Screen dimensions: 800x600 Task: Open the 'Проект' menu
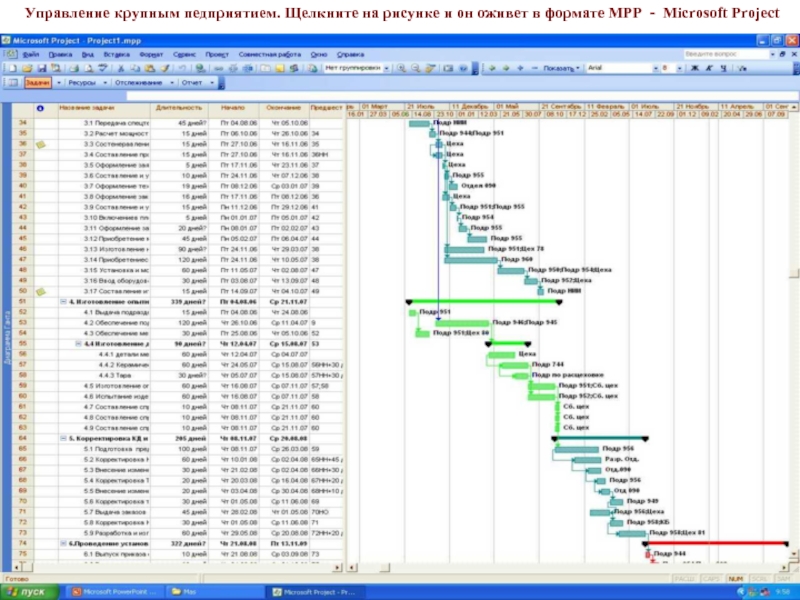click(x=217, y=55)
